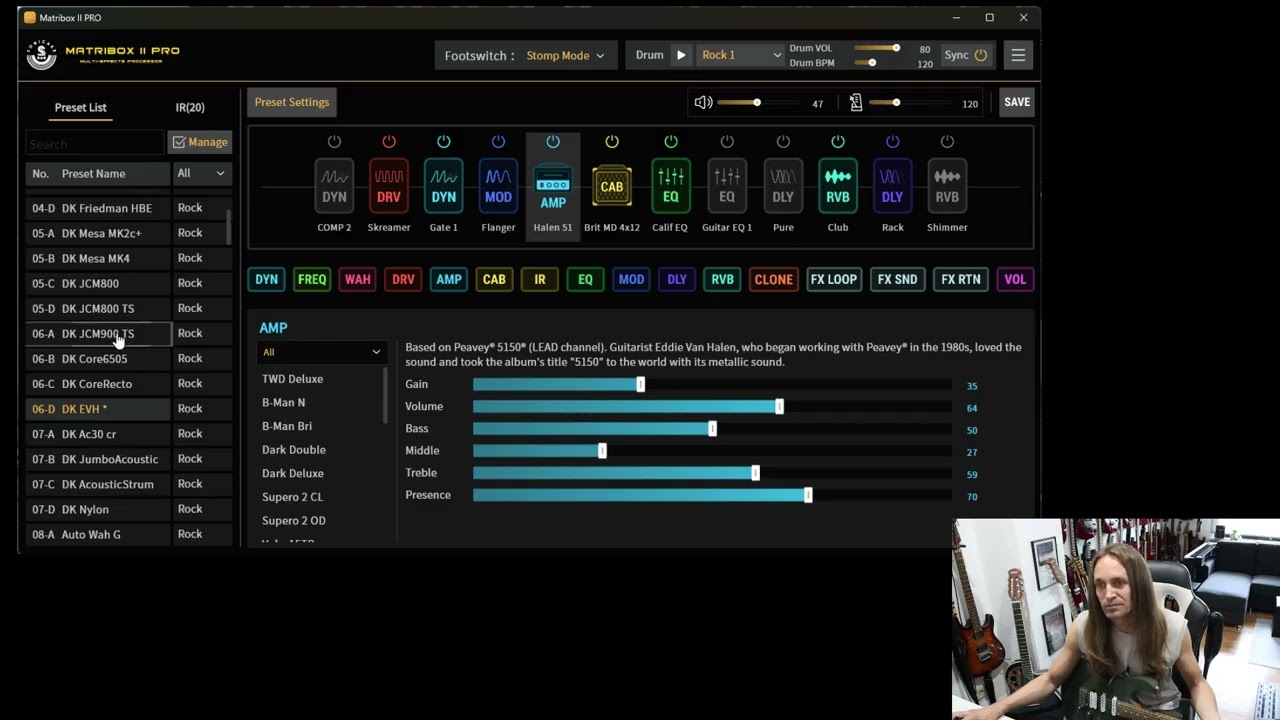Choose the FX LOOP category
Image resolution: width=1280 pixels, height=720 pixels.
833,280
